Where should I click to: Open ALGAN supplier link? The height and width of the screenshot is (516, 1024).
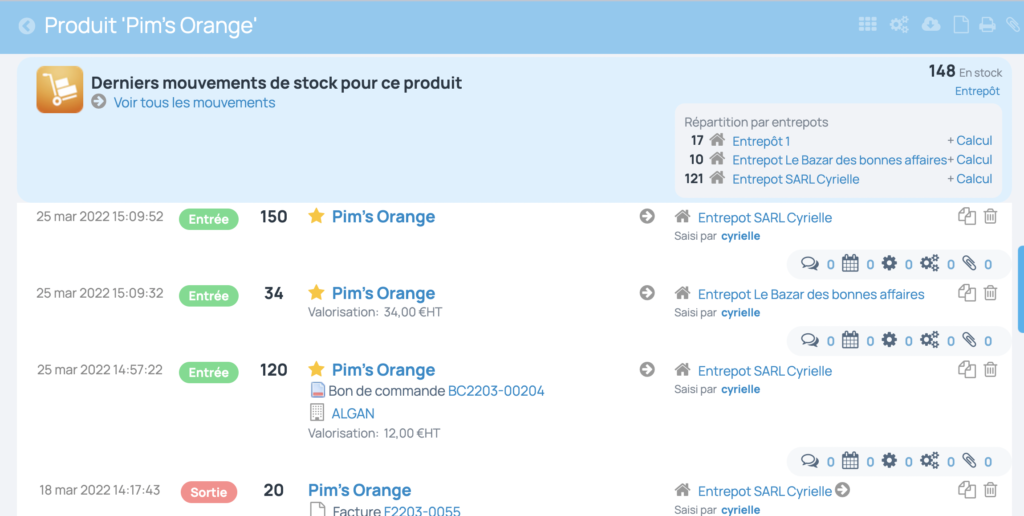point(353,413)
